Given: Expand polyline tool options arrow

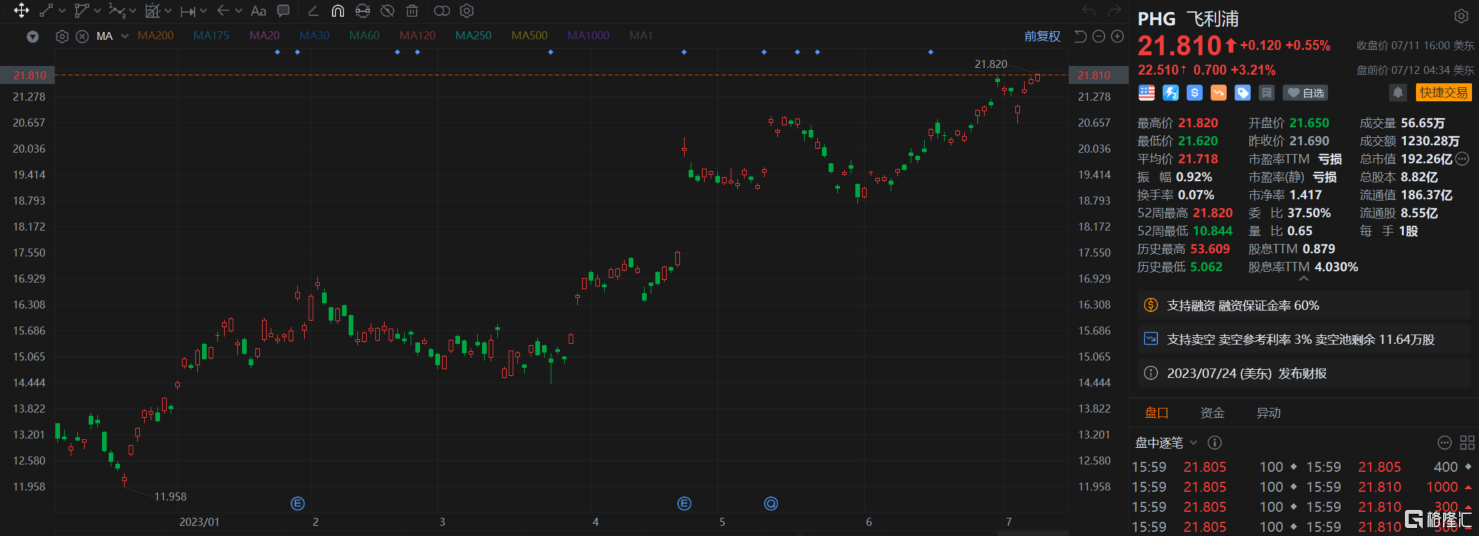Looking at the screenshot, I should [x=97, y=11].
